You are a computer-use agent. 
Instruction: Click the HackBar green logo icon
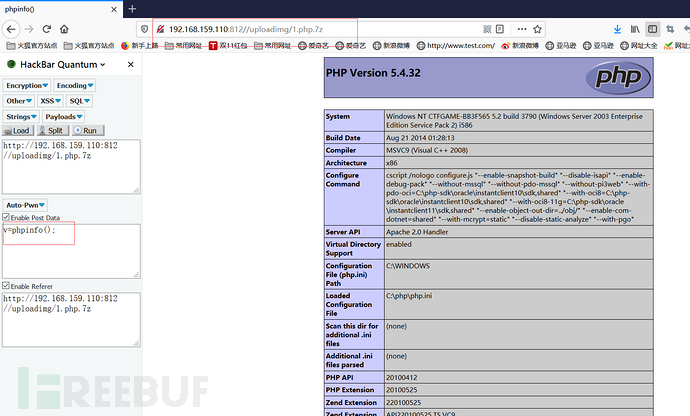[11, 64]
